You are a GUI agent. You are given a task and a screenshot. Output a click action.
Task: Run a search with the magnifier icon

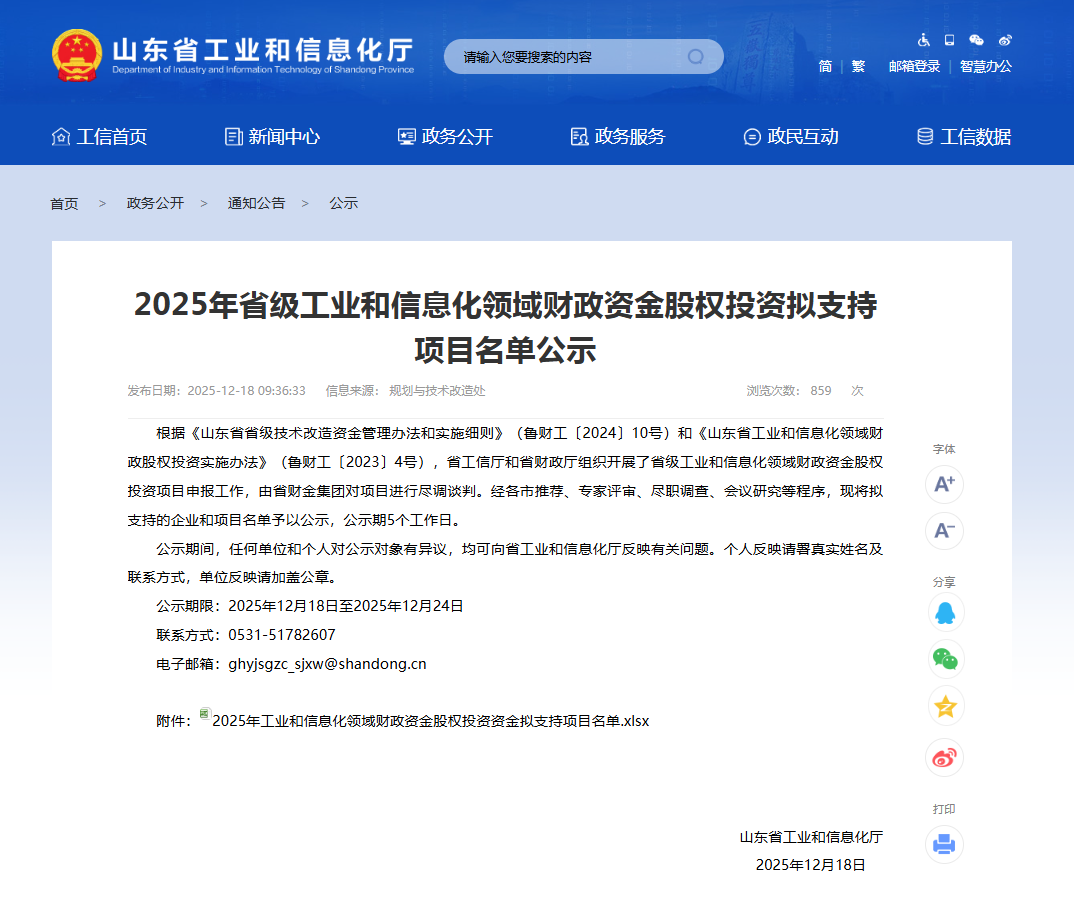tap(694, 56)
